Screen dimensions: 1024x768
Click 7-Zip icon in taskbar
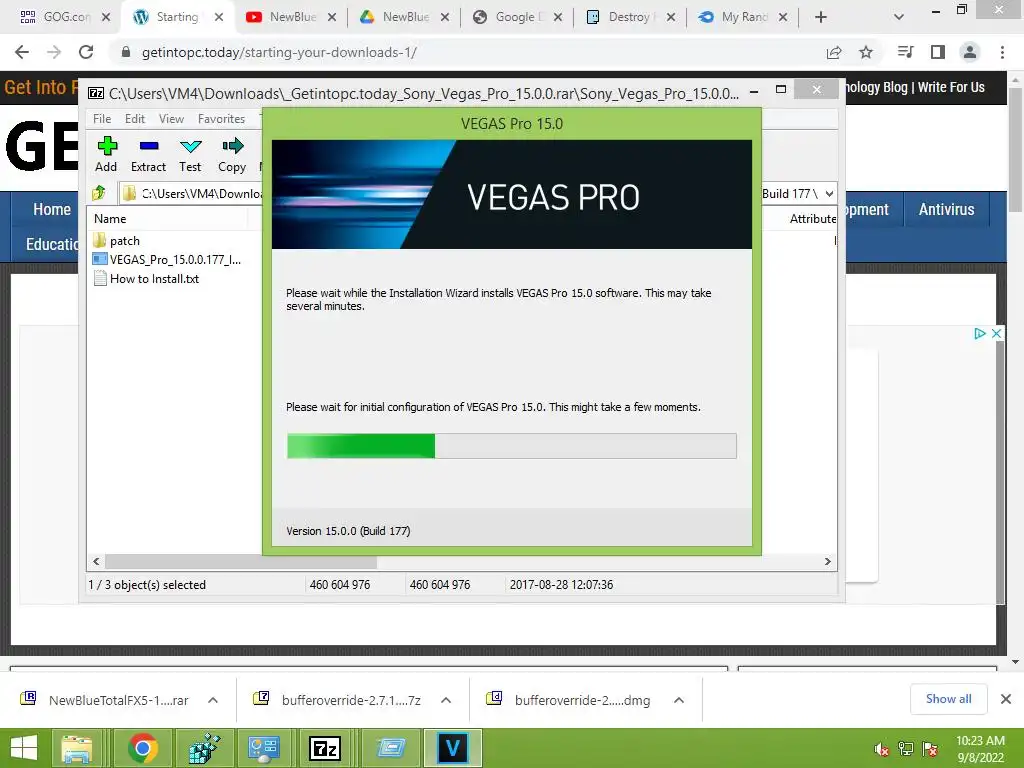pyautogui.click(x=325, y=748)
